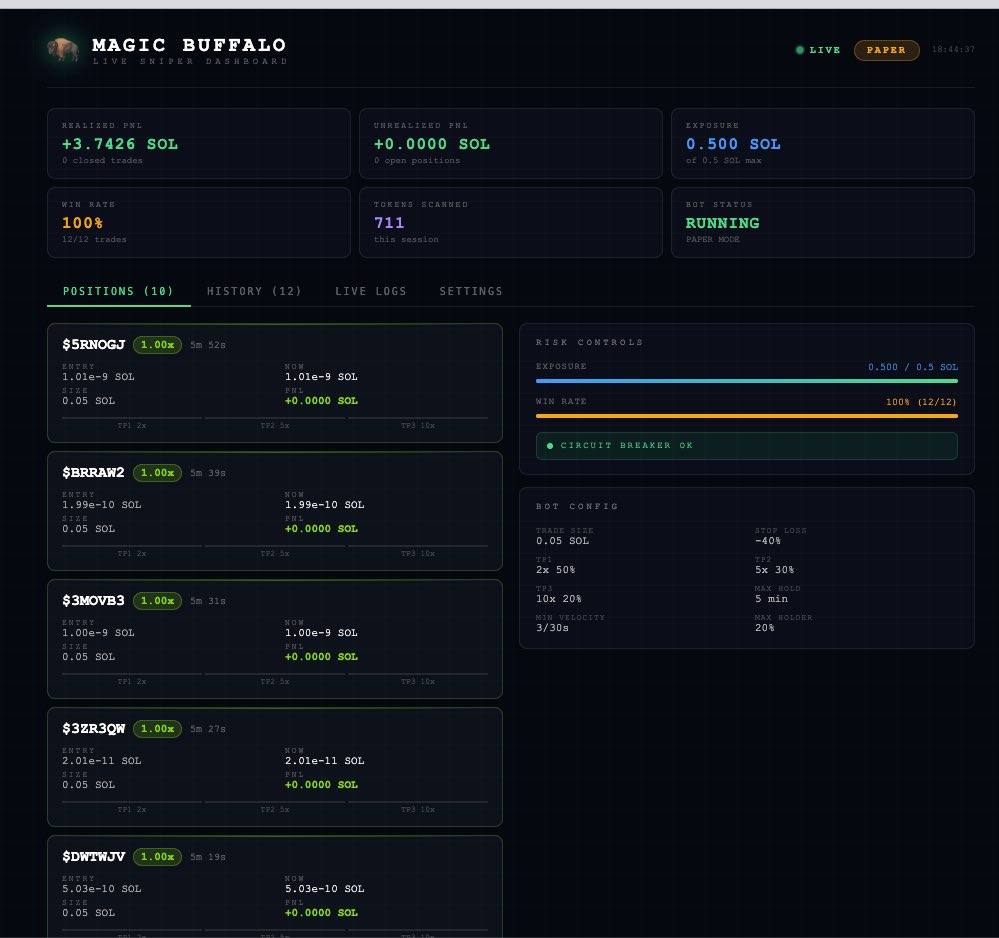Click the 0.500 / 0.5 SOL exposure readout
Image resolution: width=999 pixels, height=938 pixels.
[913, 367]
